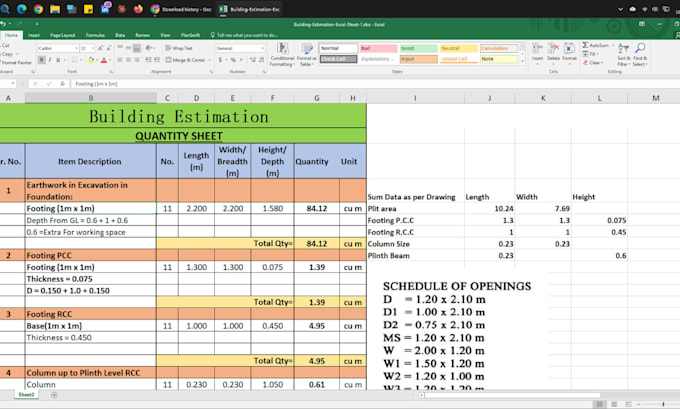Click the Decrease Indent icon
The width and height of the screenshot is (680, 409).
(148, 60)
